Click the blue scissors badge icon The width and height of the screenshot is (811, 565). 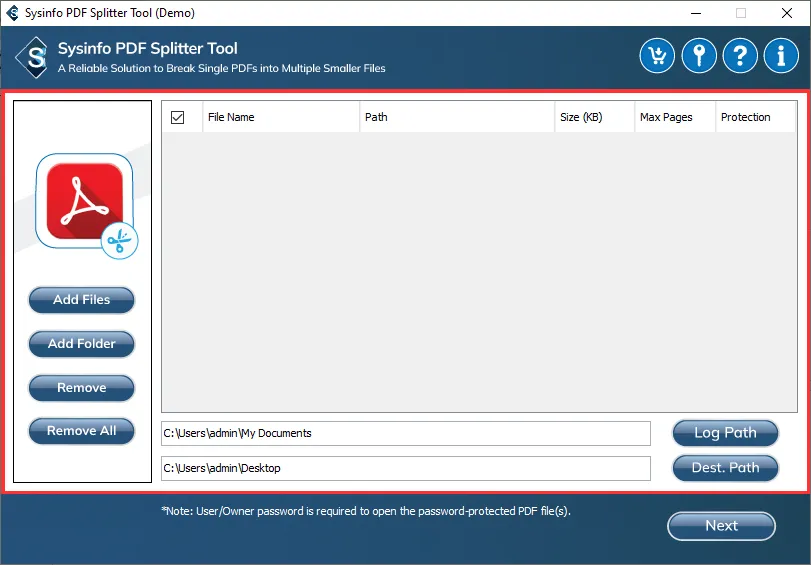tap(120, 240)
